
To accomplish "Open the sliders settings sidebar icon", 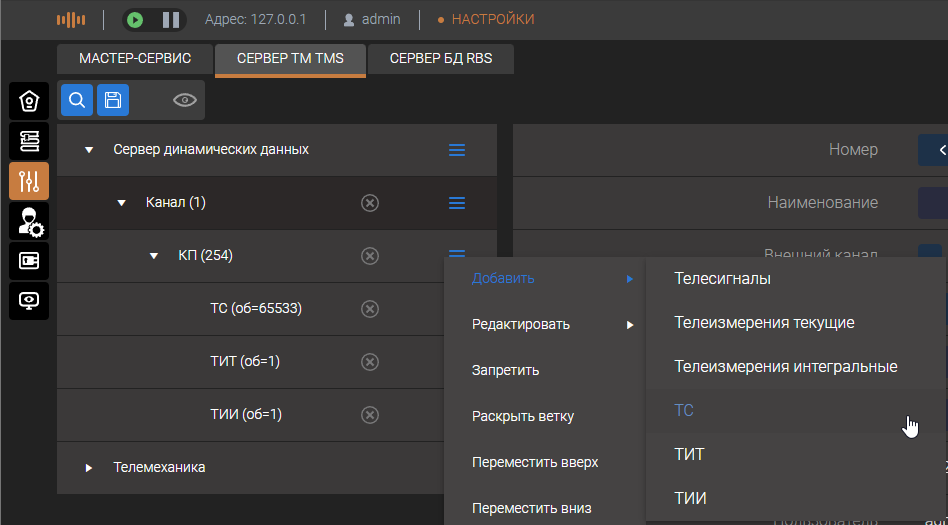I will (x=29, y=181).
